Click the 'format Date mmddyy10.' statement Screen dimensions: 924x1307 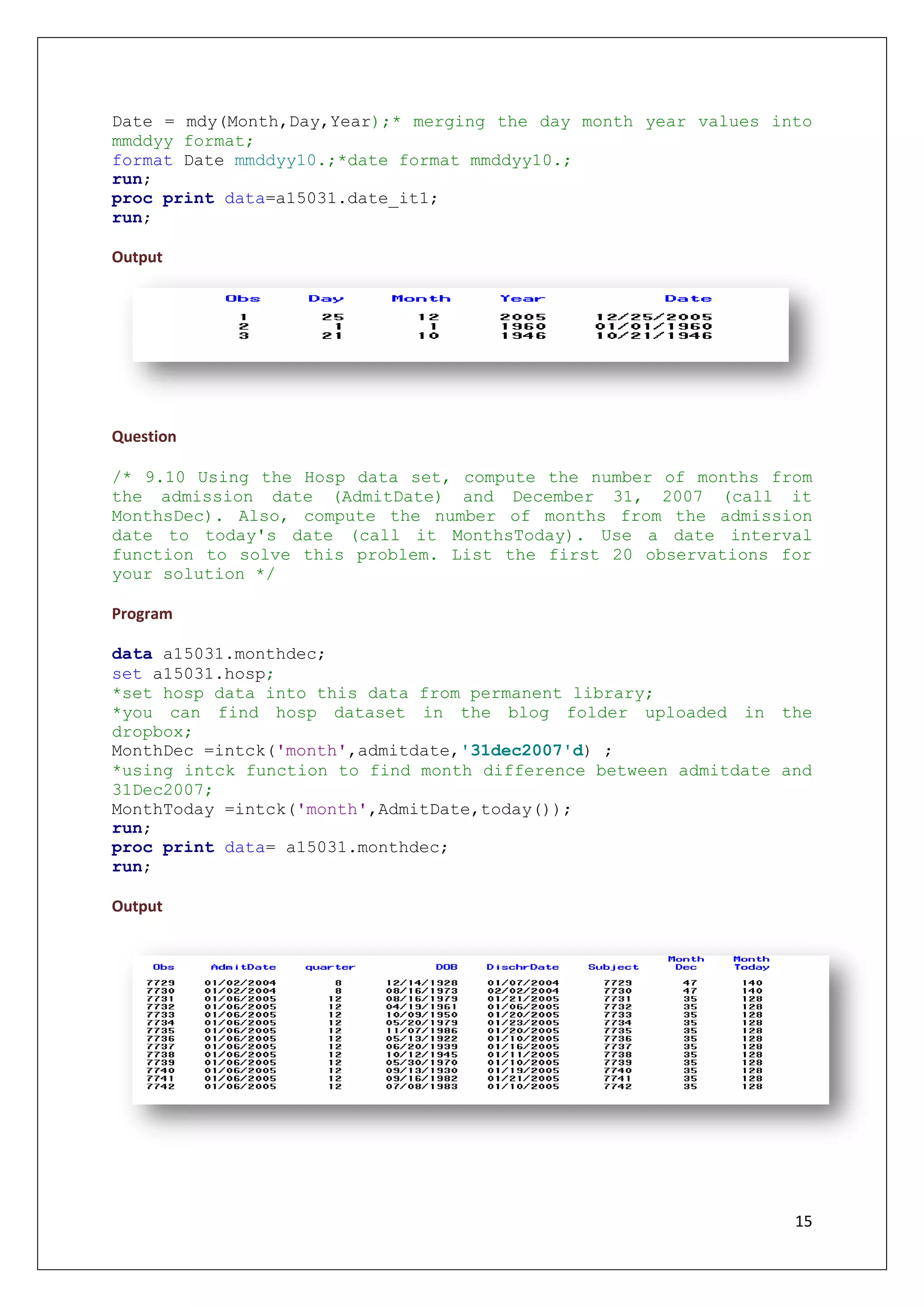[223, 161]
